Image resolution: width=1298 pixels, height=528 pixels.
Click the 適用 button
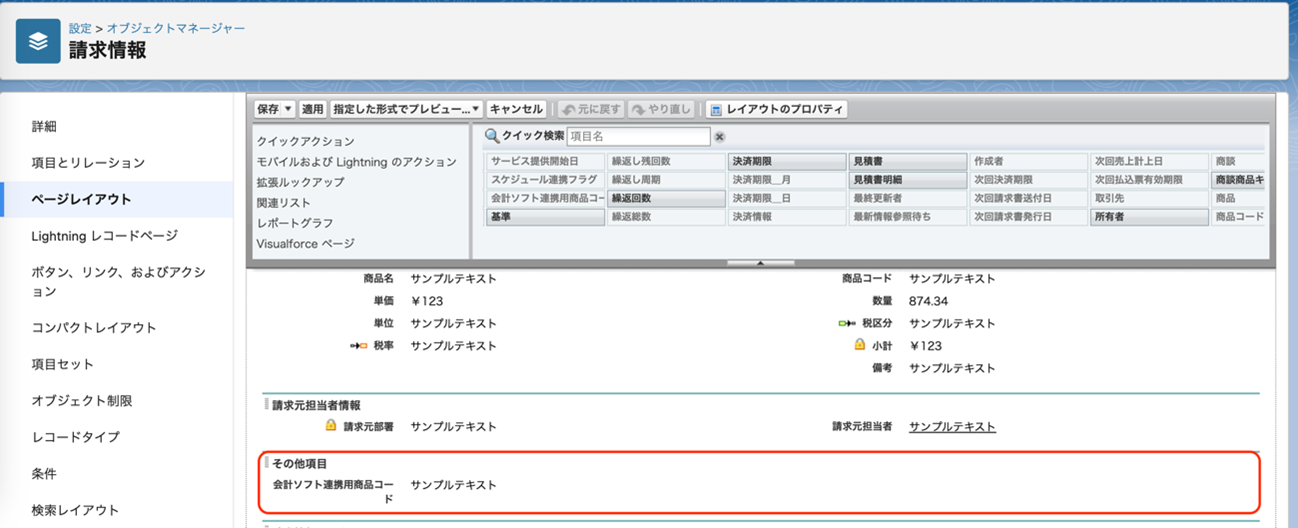point(313,109)
